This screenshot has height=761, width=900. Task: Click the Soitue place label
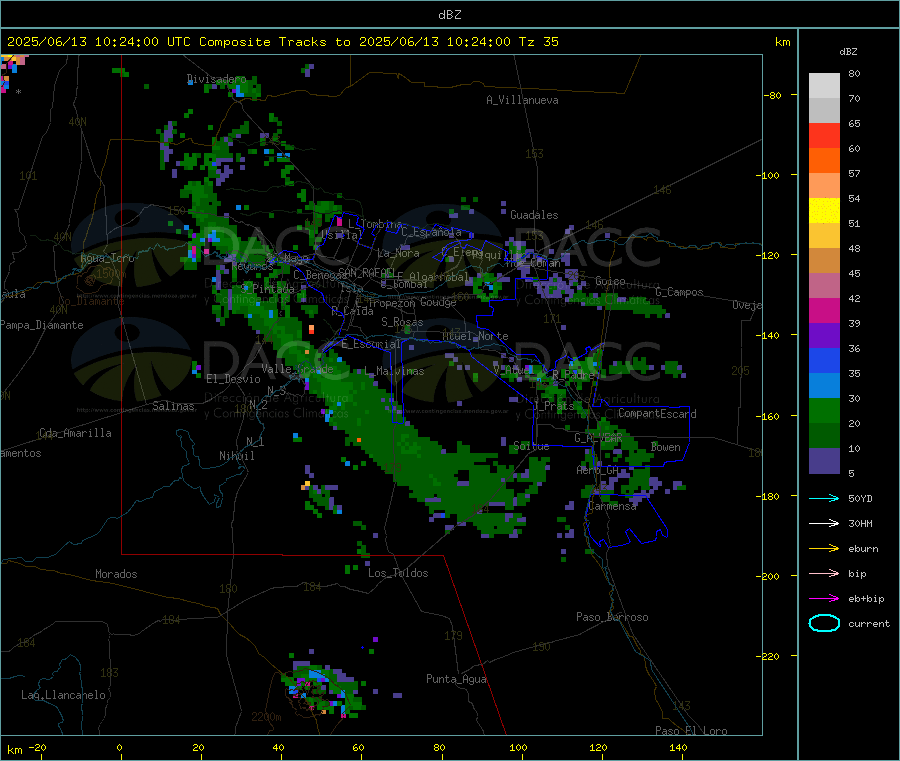pos(531,446)
